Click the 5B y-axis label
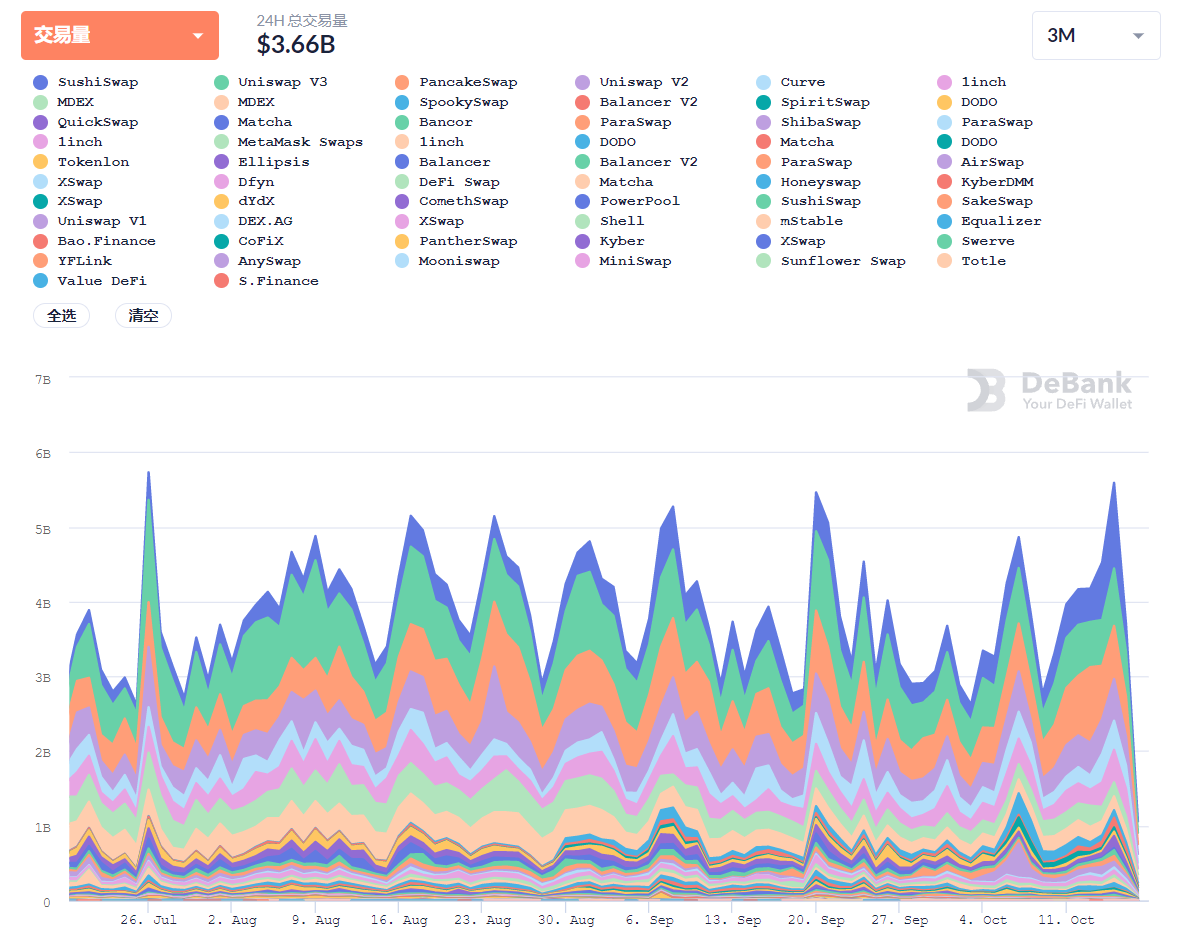This screenshot has width=1183, height=932. [x=42, y=530]
